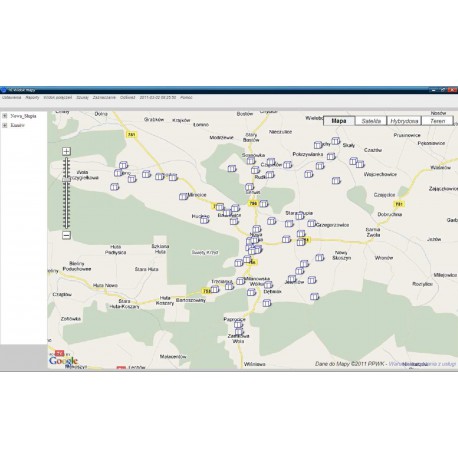Click the node marker overlapping Stara Słupia label
Viewport: 458px width, 458px height.
tap(300, 216)
